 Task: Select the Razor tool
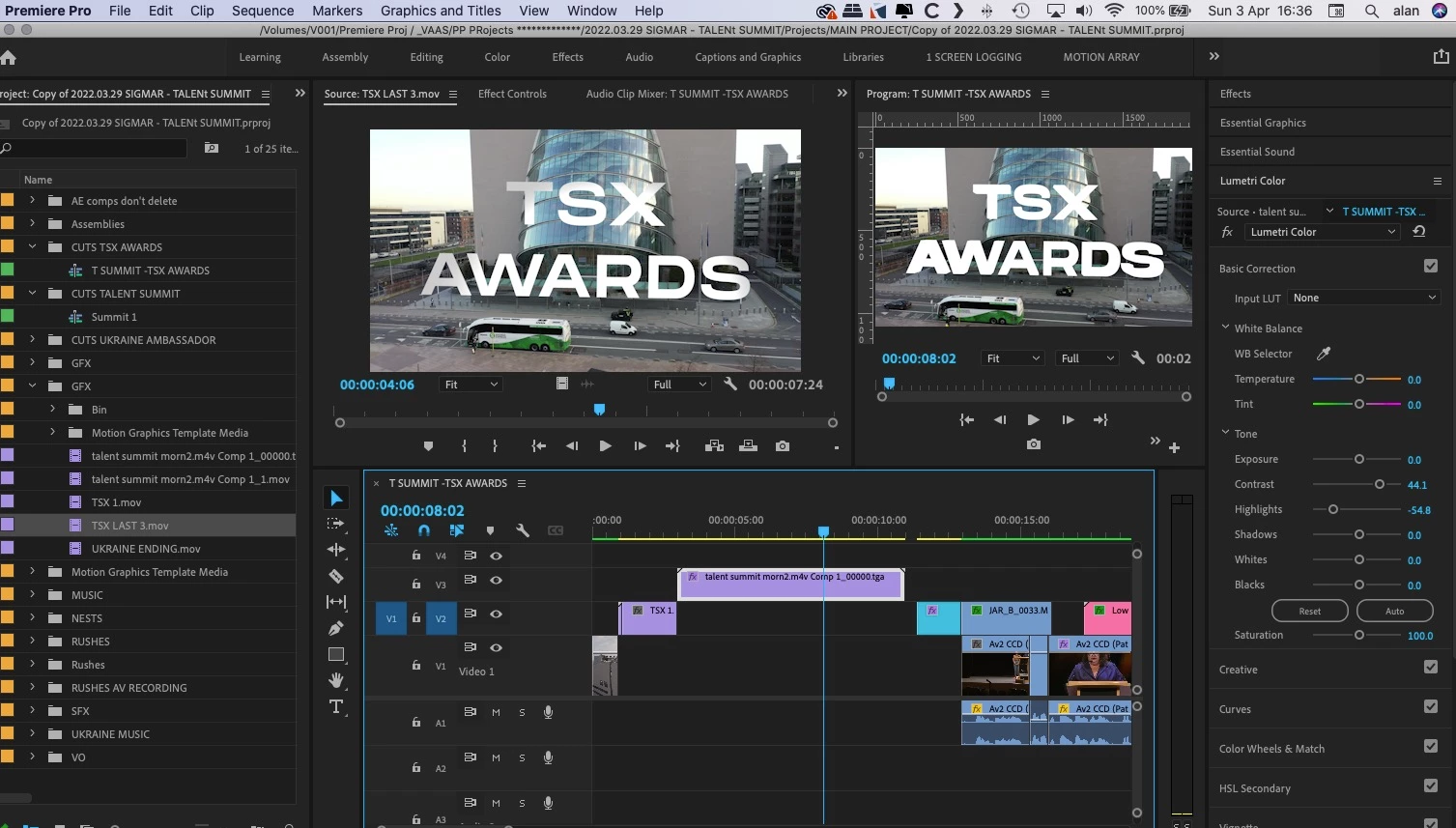pyautogui.click(x=336, y=576)
